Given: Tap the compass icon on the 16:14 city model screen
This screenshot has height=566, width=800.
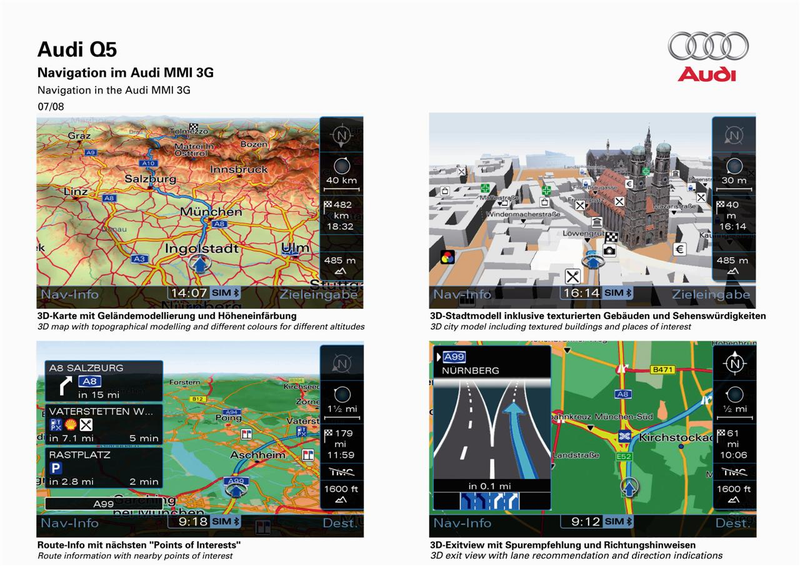Looking at the screenshot, I should click(x=734, y=136).
